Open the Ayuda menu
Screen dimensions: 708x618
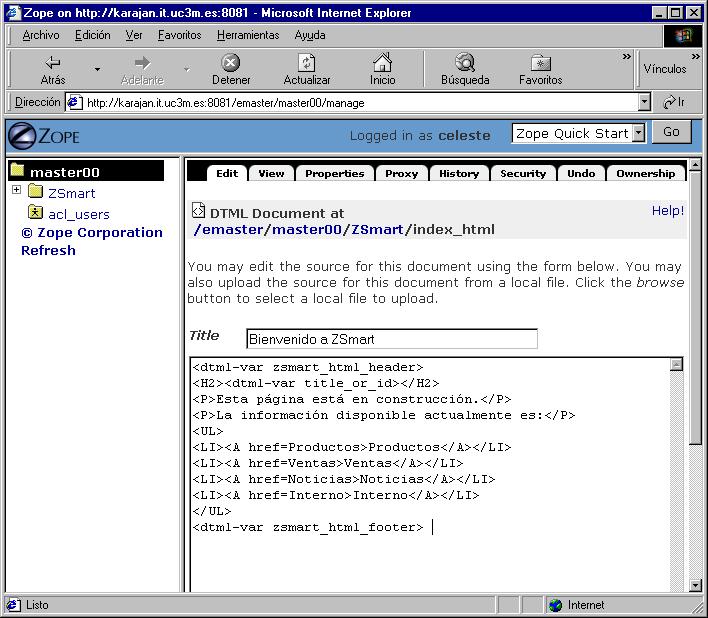pos(310,35)
